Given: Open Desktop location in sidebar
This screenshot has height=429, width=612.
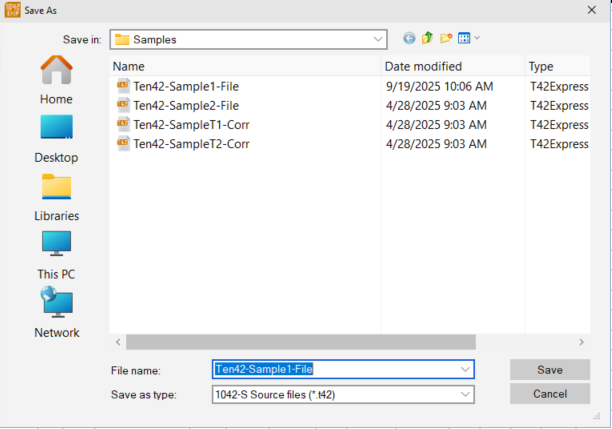Looking at the screenshot, I should tap(56, 138).
